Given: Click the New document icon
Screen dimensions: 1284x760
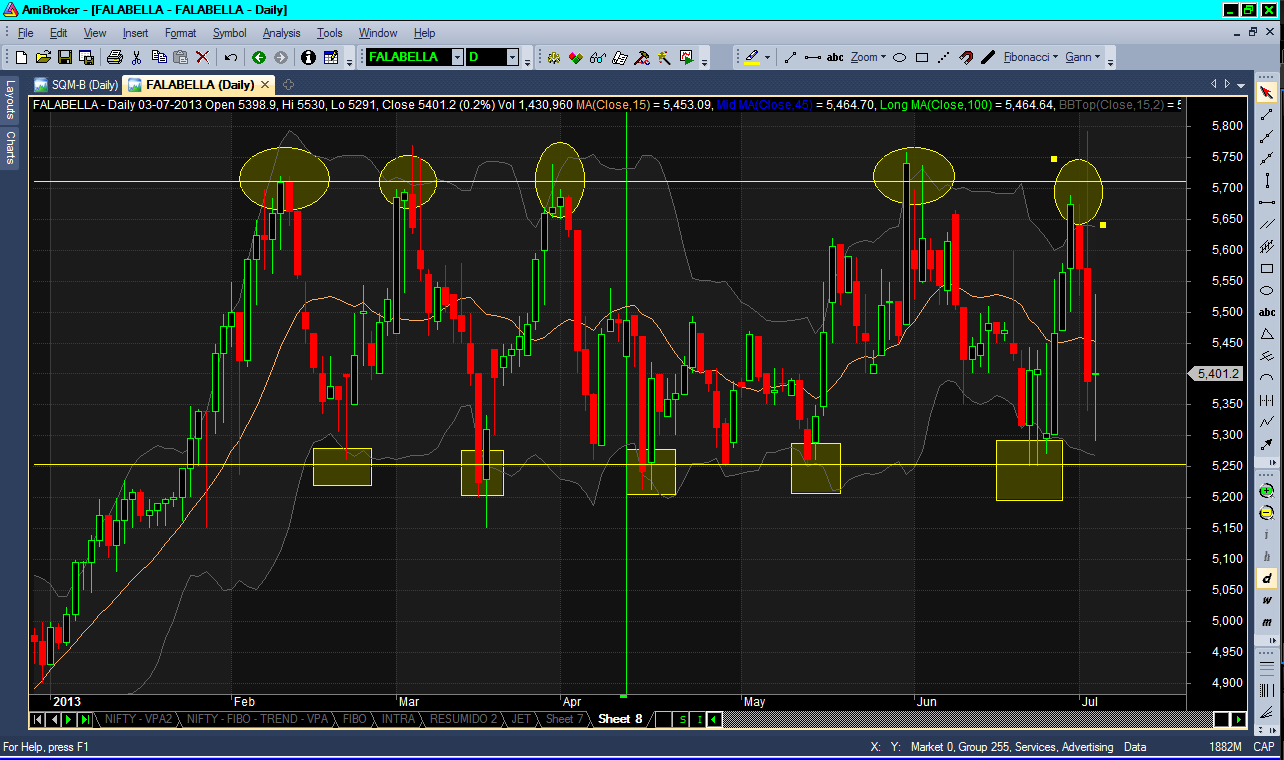Looking at the screenshot, I should (23, 57).
